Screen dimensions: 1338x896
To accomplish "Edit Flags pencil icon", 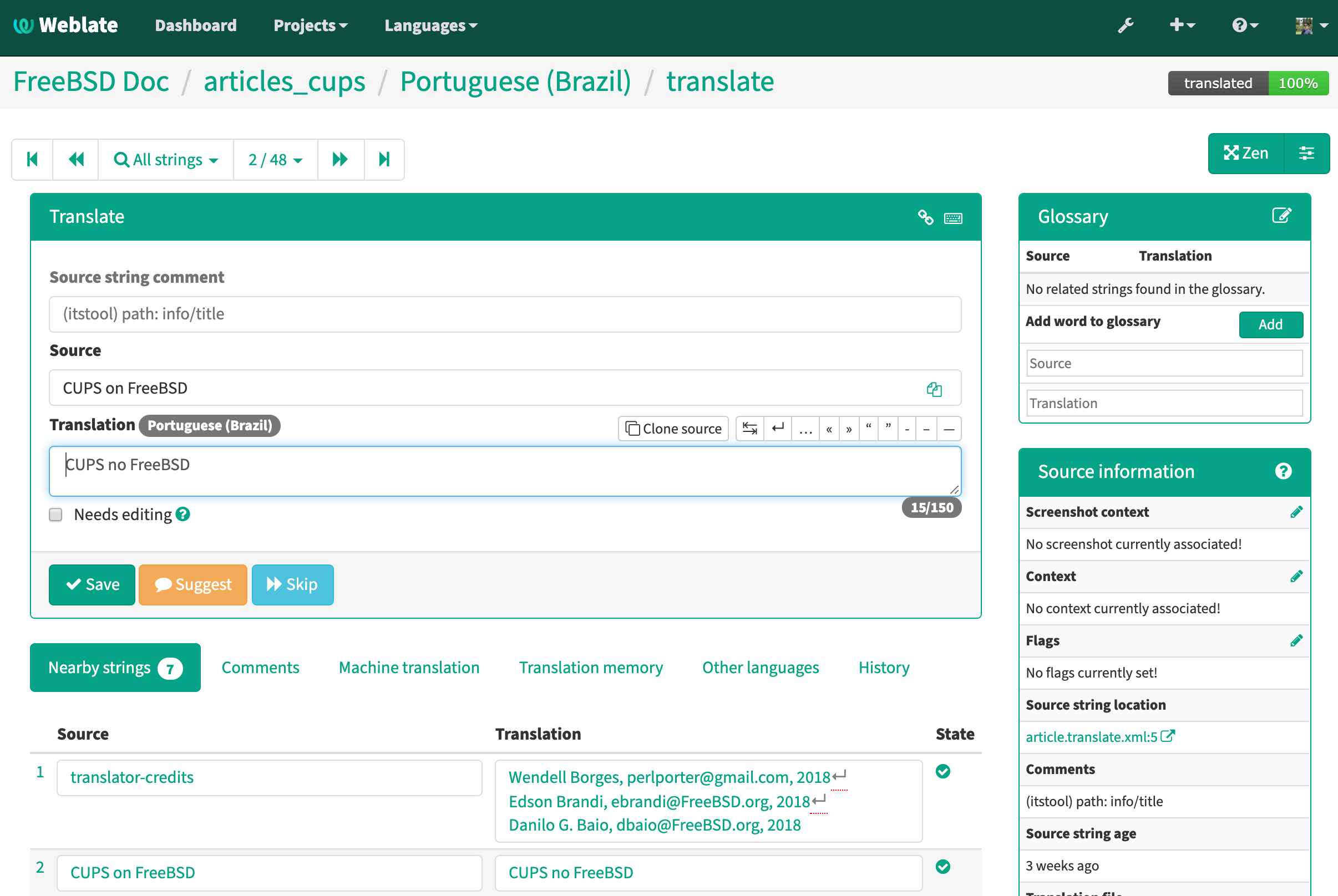I will click(x=1296, y=640).
